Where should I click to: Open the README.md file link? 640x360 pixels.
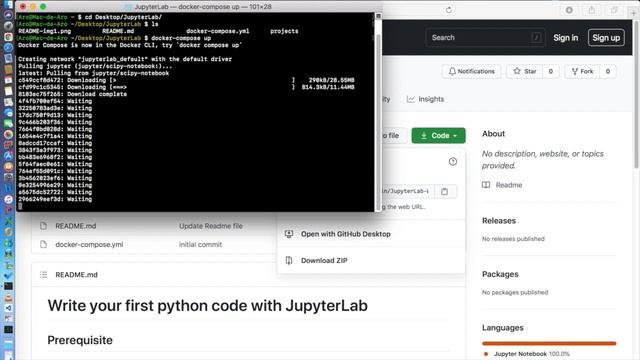[76, 226]
